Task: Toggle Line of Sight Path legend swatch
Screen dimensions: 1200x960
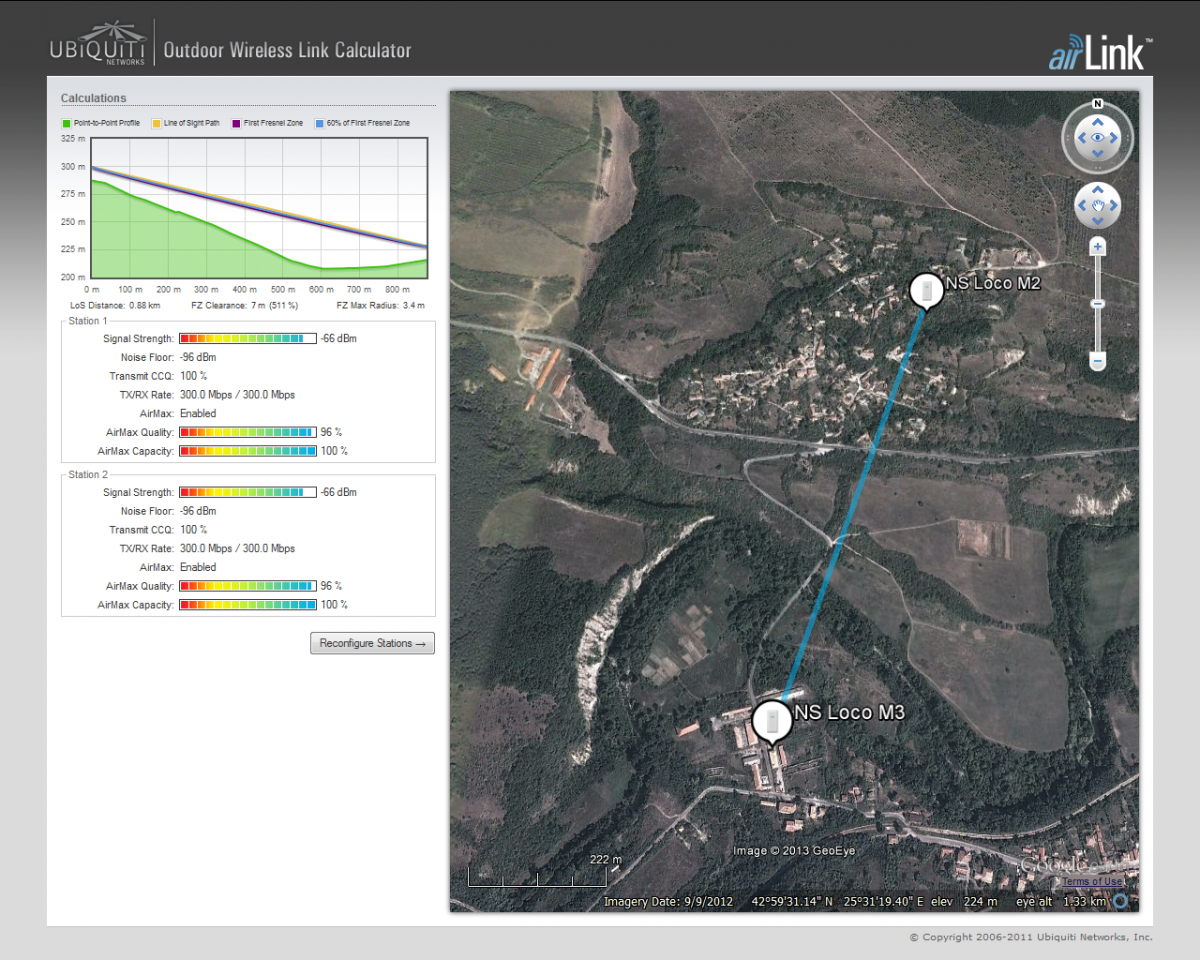Action: 156,123
